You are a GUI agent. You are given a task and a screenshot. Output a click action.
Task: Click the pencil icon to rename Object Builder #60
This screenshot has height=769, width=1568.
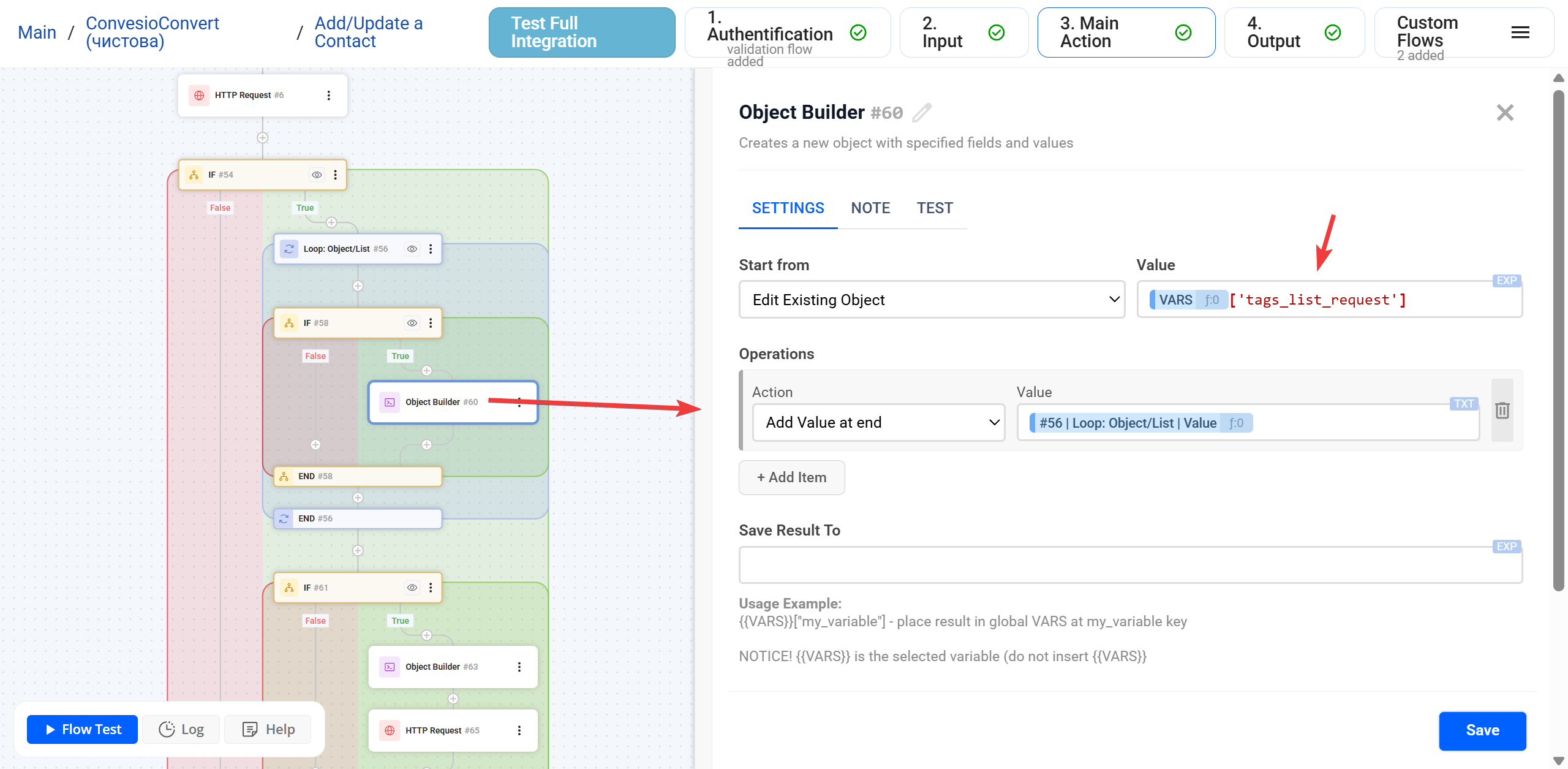click(922, 113)
